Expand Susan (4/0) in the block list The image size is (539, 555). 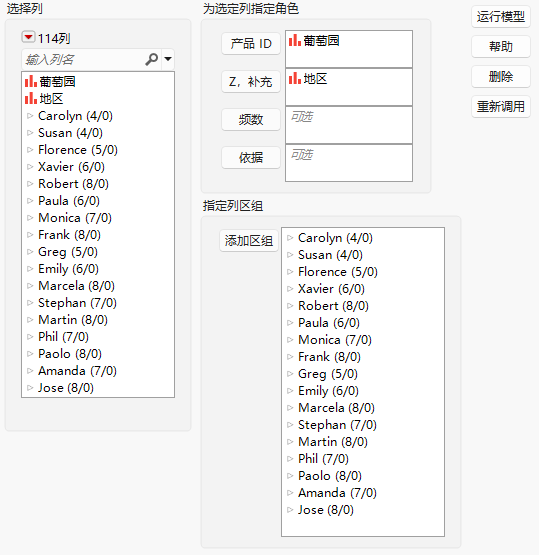pyautogui.click(x=290, y=255)
